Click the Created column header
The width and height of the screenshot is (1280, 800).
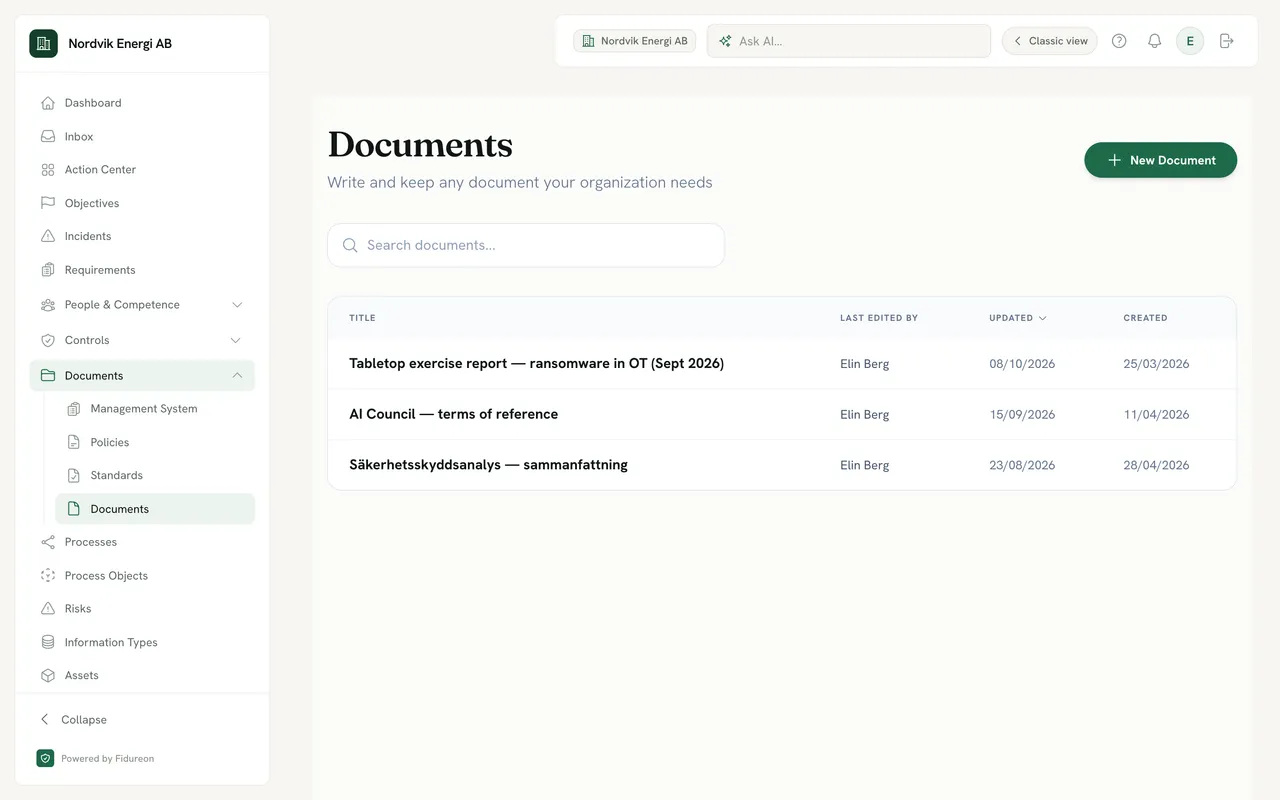pyautogui.click(x=1145, y=318)
